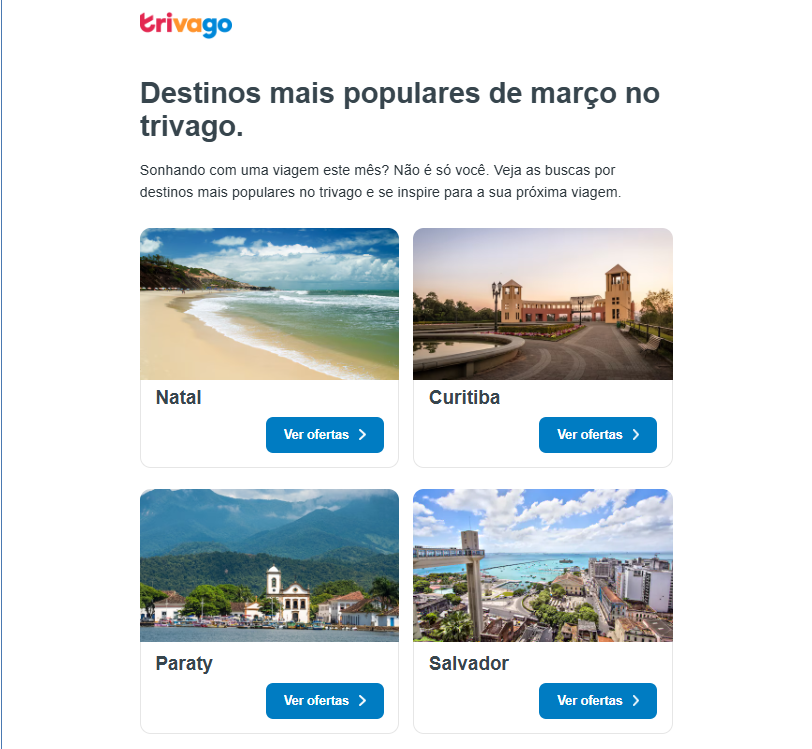This screenshot has height=749, width=812.
Task: Click Ver ofertas button for Curitiba
Action: [598, 435]
